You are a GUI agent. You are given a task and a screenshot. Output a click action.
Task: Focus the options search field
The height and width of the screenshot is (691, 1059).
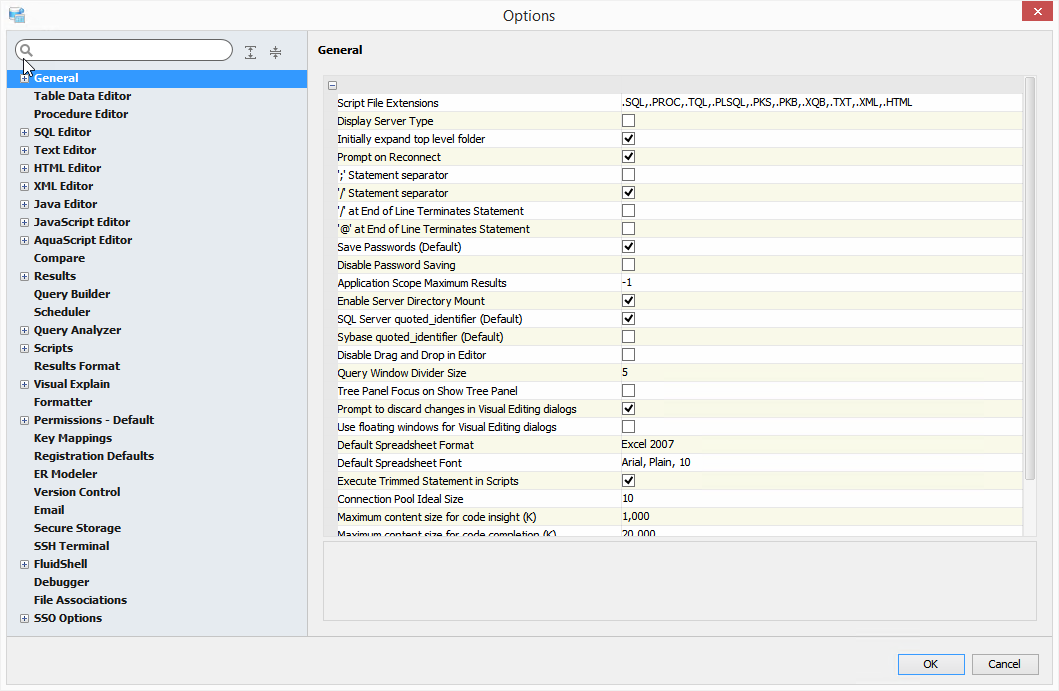(x=132, y=50)
